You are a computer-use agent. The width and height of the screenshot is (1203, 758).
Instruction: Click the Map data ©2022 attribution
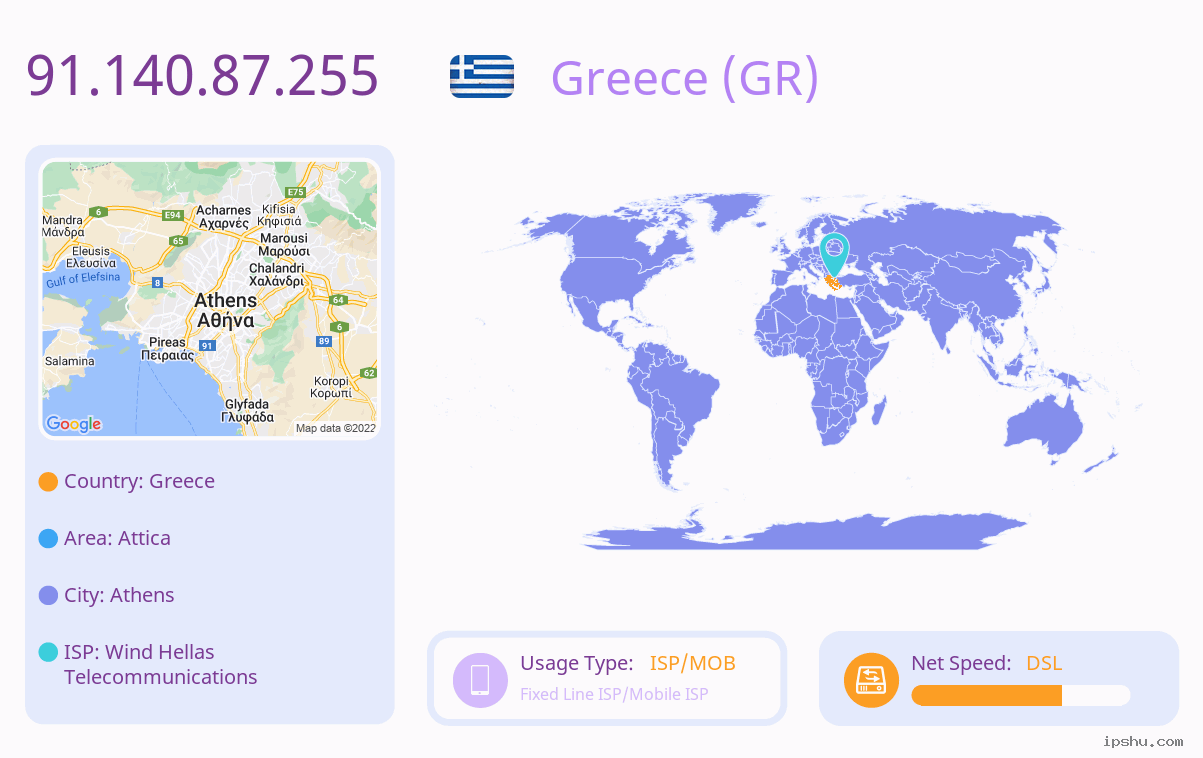point(336,428)
